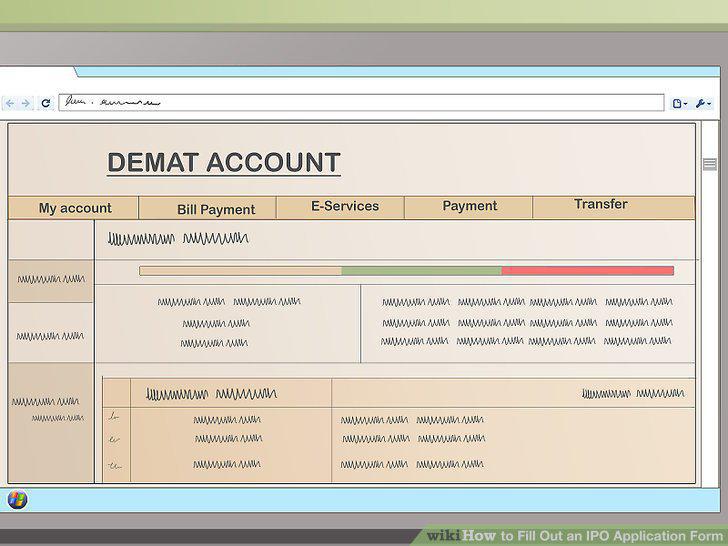The image size is (728, 546).
Task: Click the scrollbar grip on the right
Action: pos(709,164)
